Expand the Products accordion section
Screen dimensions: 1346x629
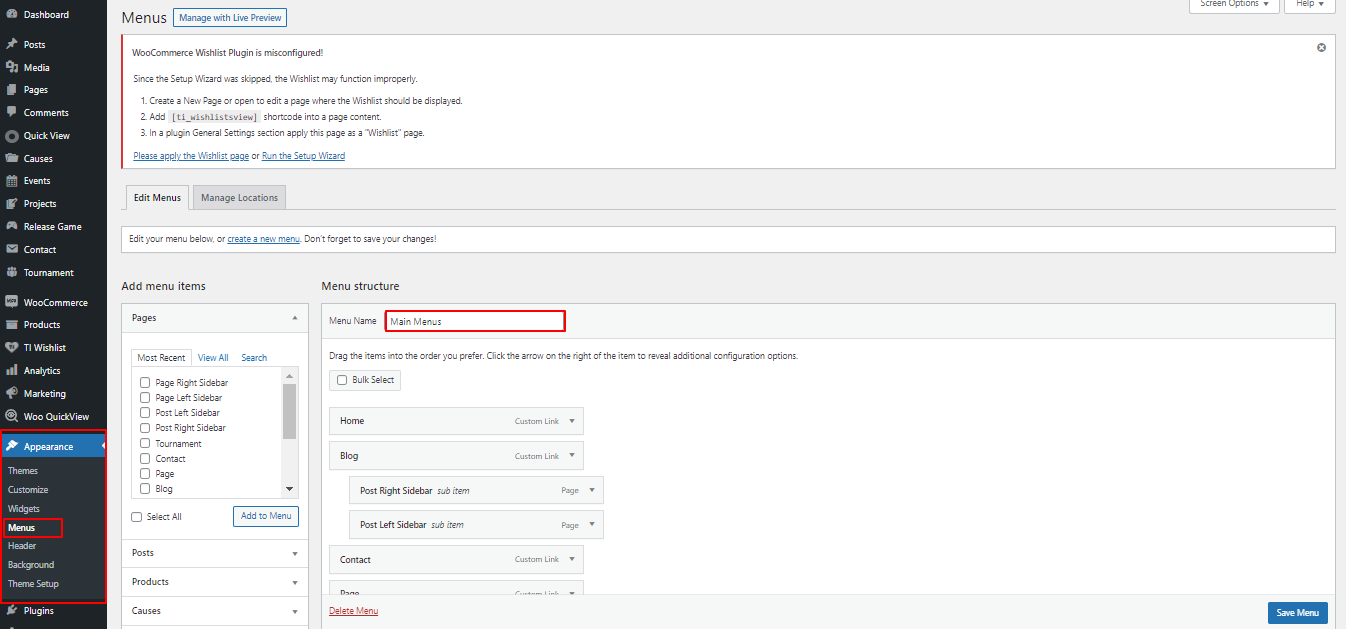[x=294, y=582]
